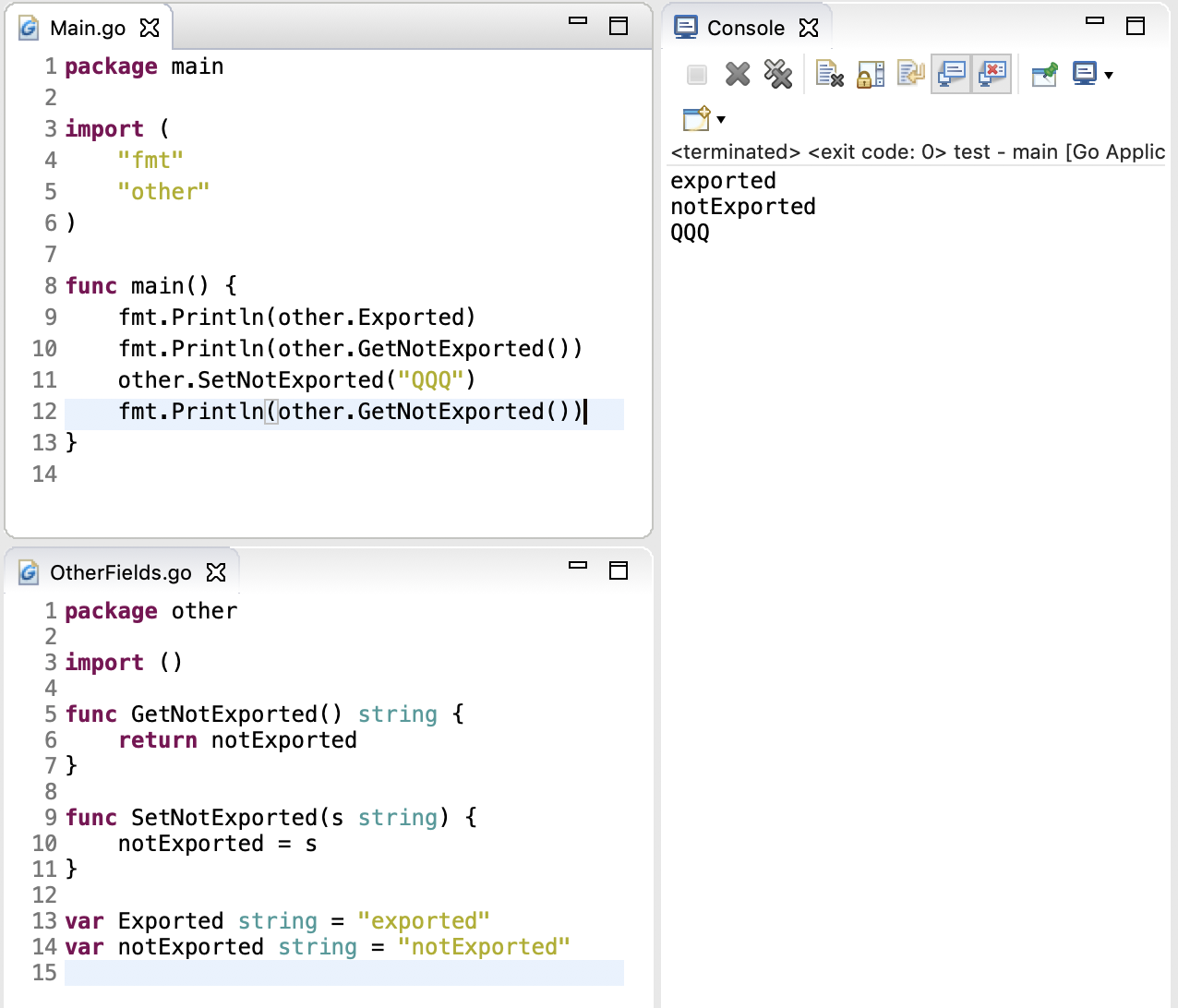
Task: Click Go file icon on Main.go tab
Action: click(x=29, y=28)
